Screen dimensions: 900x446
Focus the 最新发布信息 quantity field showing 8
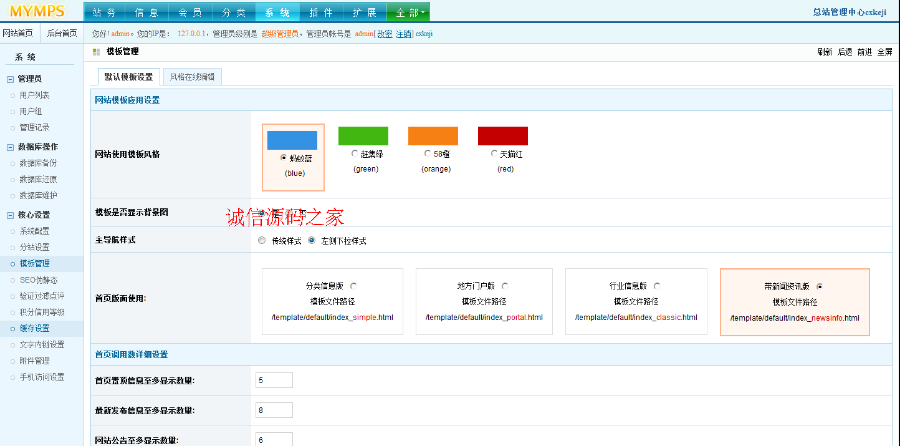[274, 410]
